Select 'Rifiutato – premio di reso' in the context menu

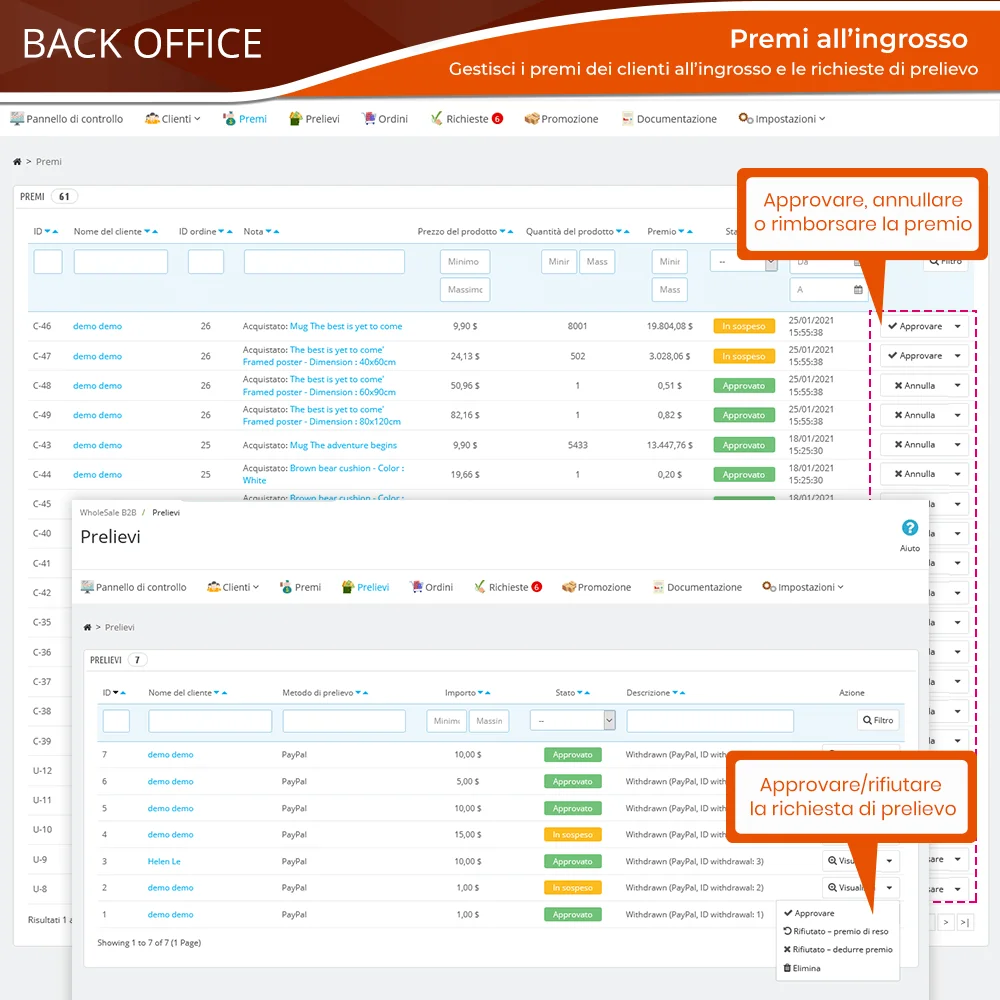coord(838,932)
